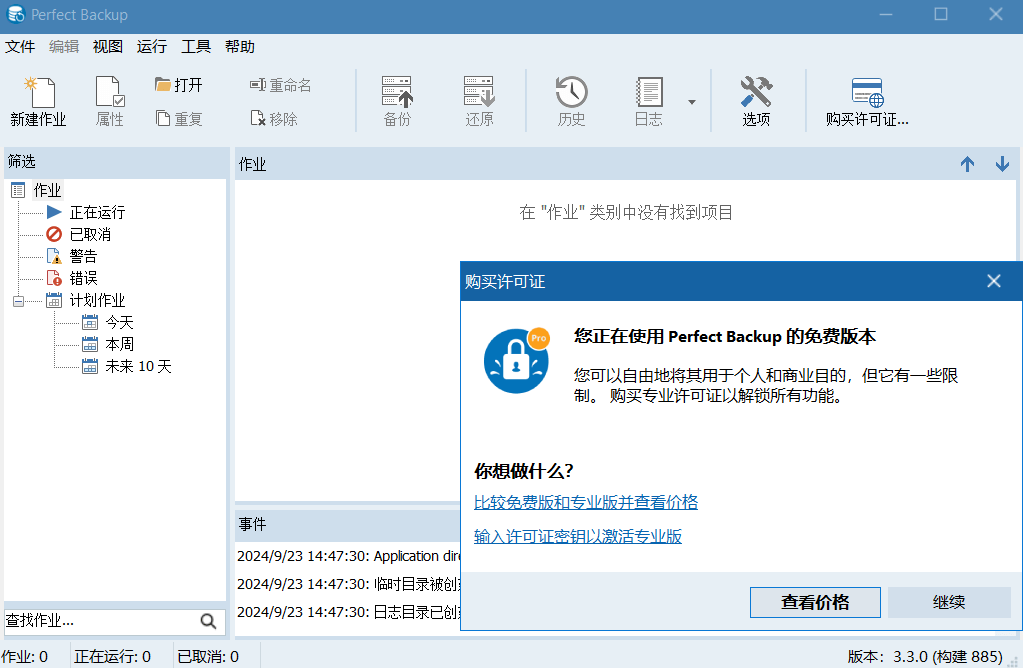The width and height of the screenshot is (1023, 668).
Task: Click the version 3.3.0 status text
Action: pos(924,656)
